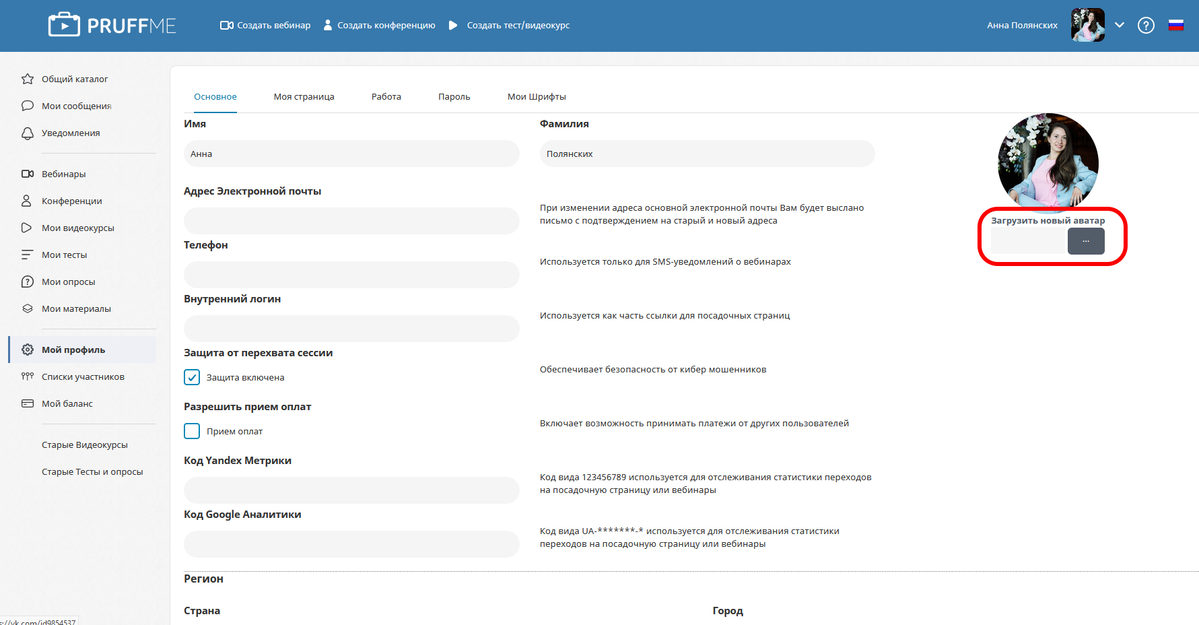The height and width of the screenshot is (625, 1199).
Task: Click the header avatar thumbnail
Action: 1087,25
